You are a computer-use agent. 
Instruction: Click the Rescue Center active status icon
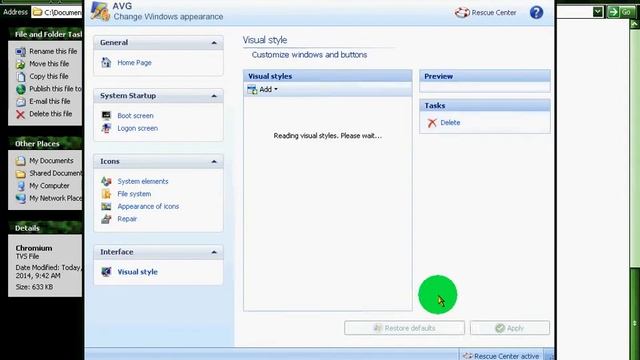click(468, 356)
